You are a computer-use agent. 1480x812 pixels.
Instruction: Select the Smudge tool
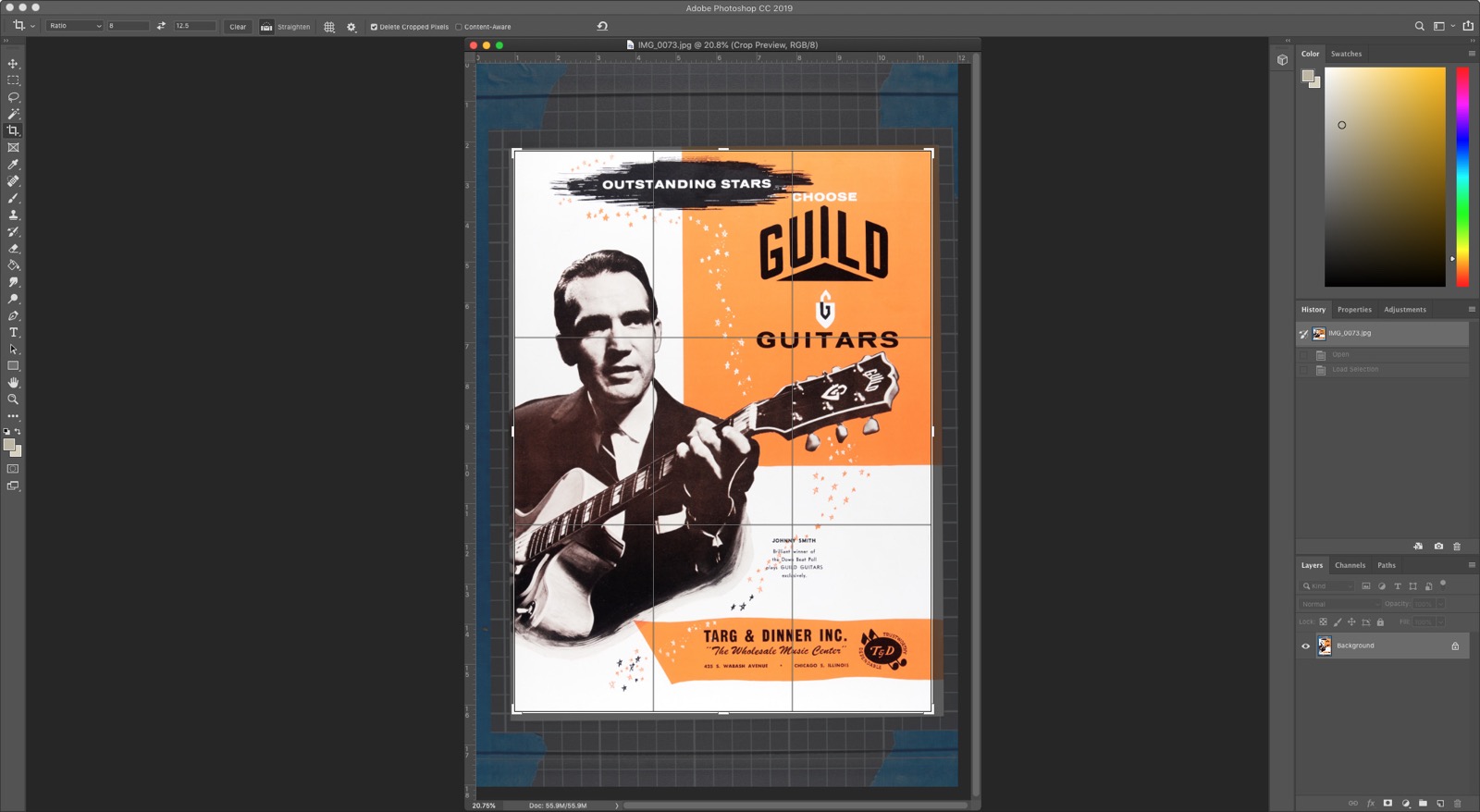[x=13, y=282]
